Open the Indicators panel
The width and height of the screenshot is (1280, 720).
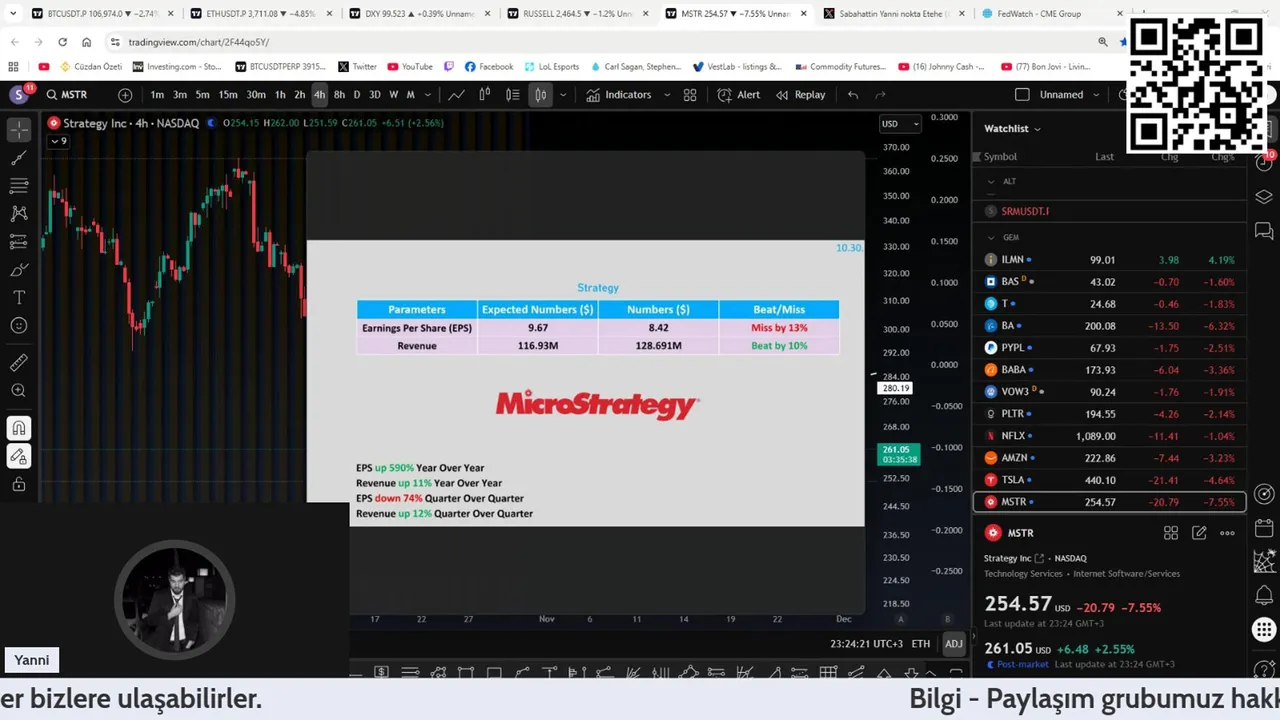point(619,95)
